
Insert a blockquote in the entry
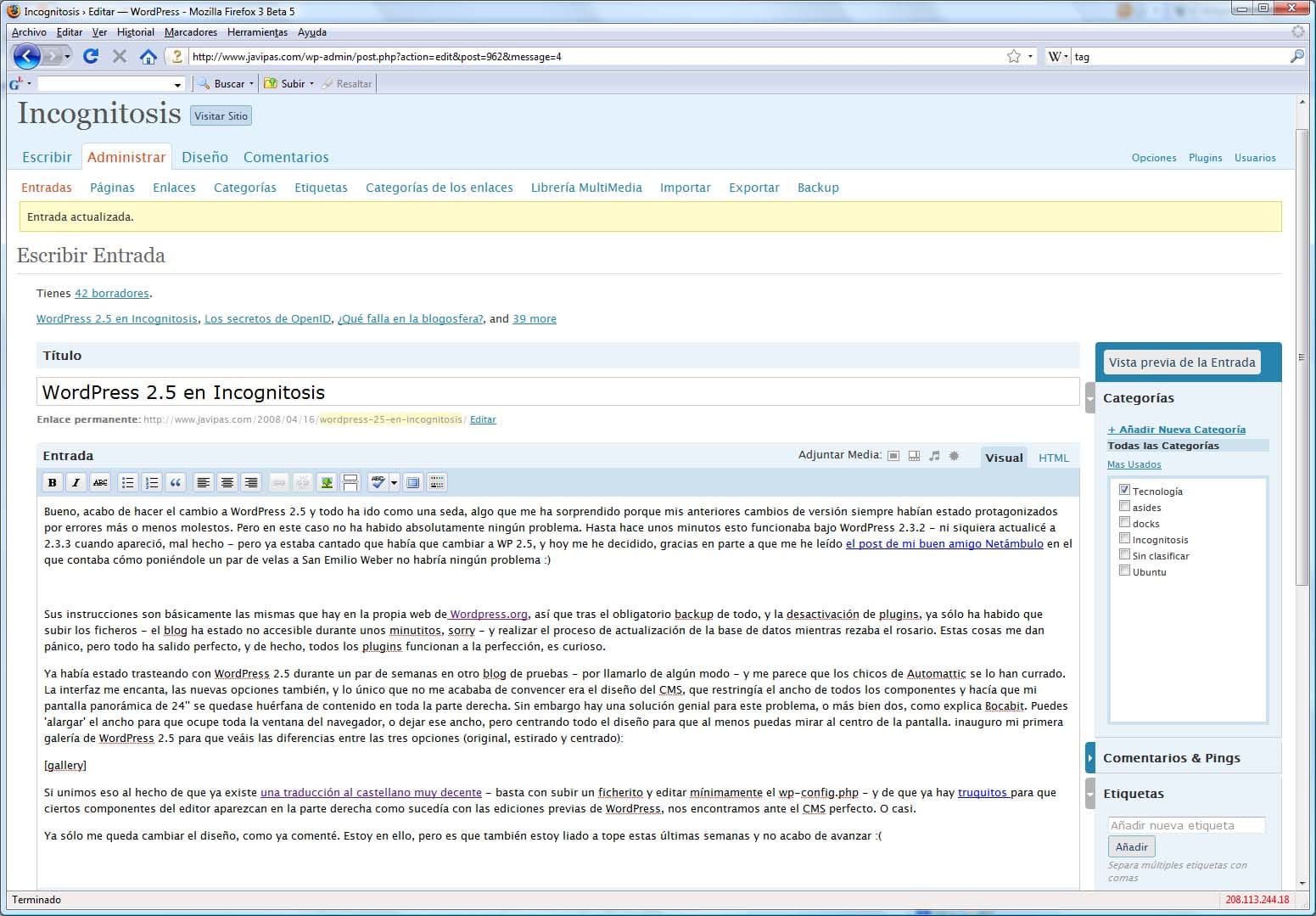click(x=176, y=483)
